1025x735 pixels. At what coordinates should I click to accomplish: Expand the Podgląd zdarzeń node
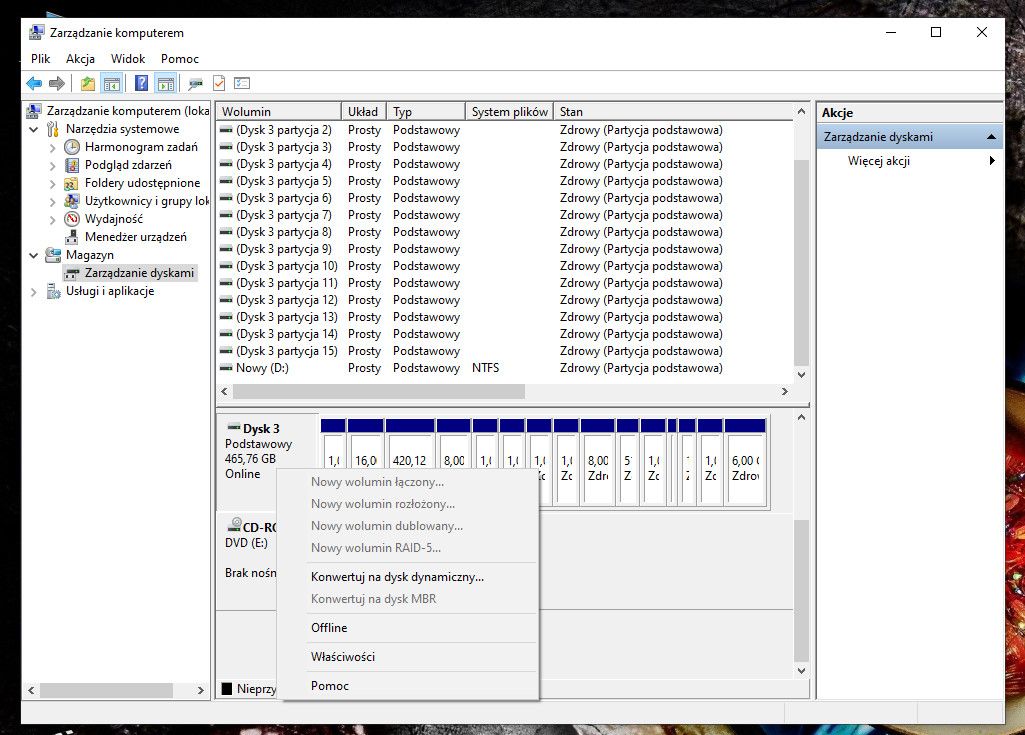(53, 165)
